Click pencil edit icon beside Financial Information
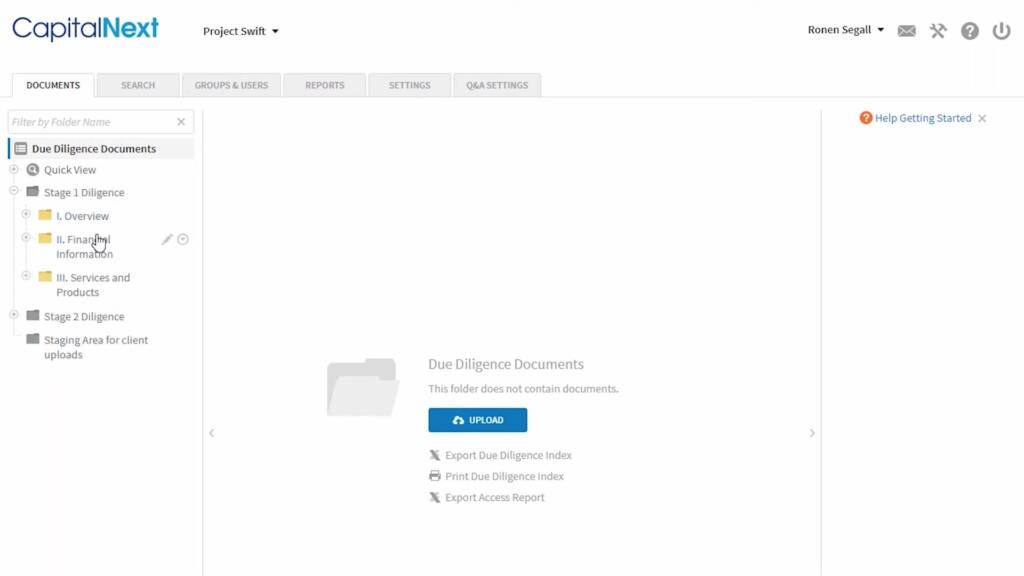This screenshot has height=576, width=1024. click(x=167, y=240)
